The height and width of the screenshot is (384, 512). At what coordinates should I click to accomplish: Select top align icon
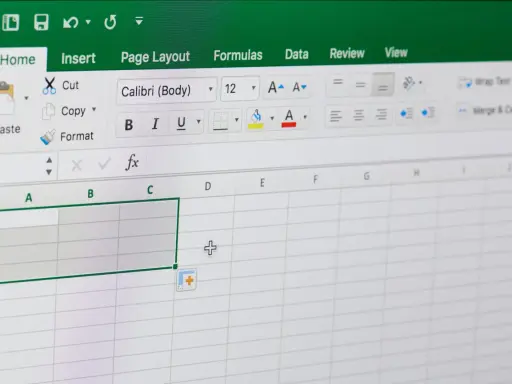pos(338,82)
